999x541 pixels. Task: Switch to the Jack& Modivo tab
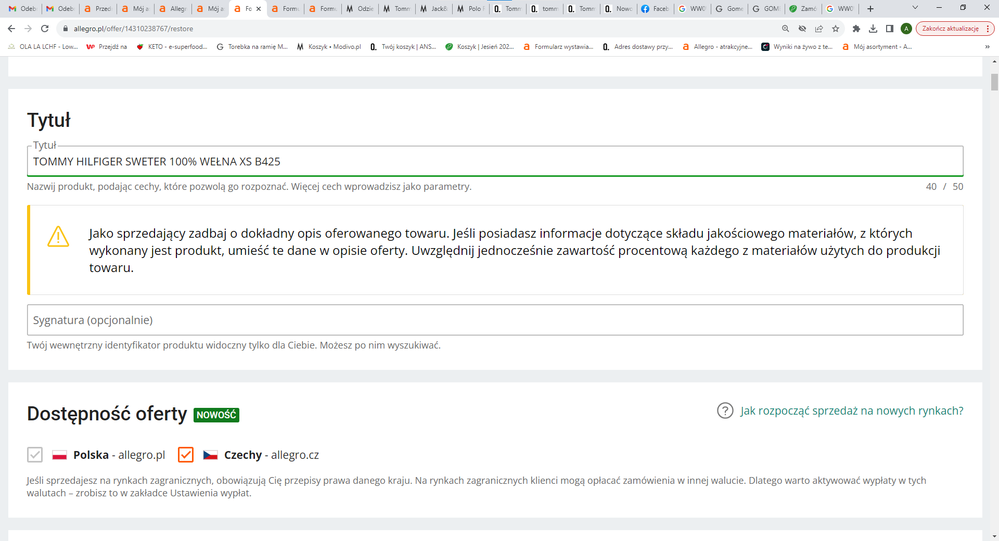click(x=433, y=9)
